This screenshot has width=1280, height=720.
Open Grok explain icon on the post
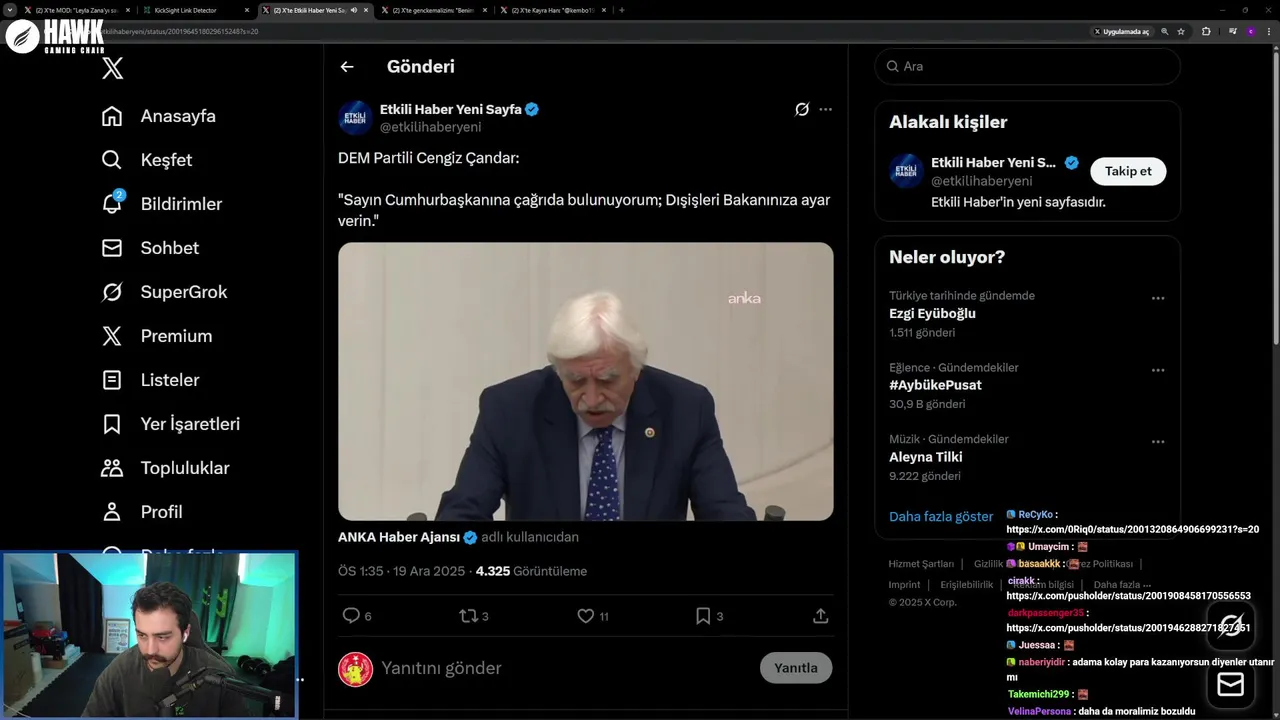pyautogui.click(x=801, y=109)
